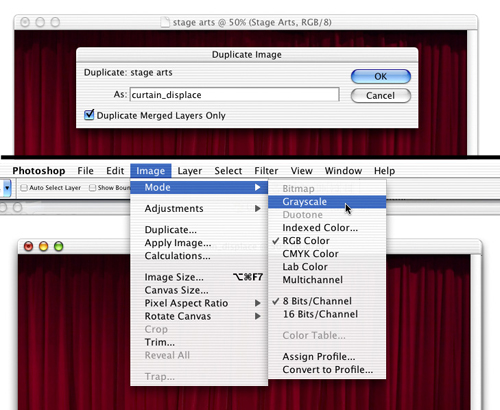The height and width of the screenshot is (410, 500).
Task: Select Grayscale mode
Action: pos(327,202)
